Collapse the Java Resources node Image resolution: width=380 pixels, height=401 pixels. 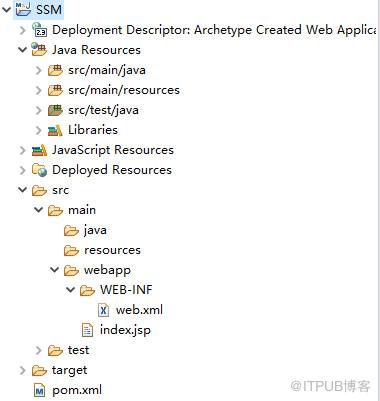click(x=22, y=50)
